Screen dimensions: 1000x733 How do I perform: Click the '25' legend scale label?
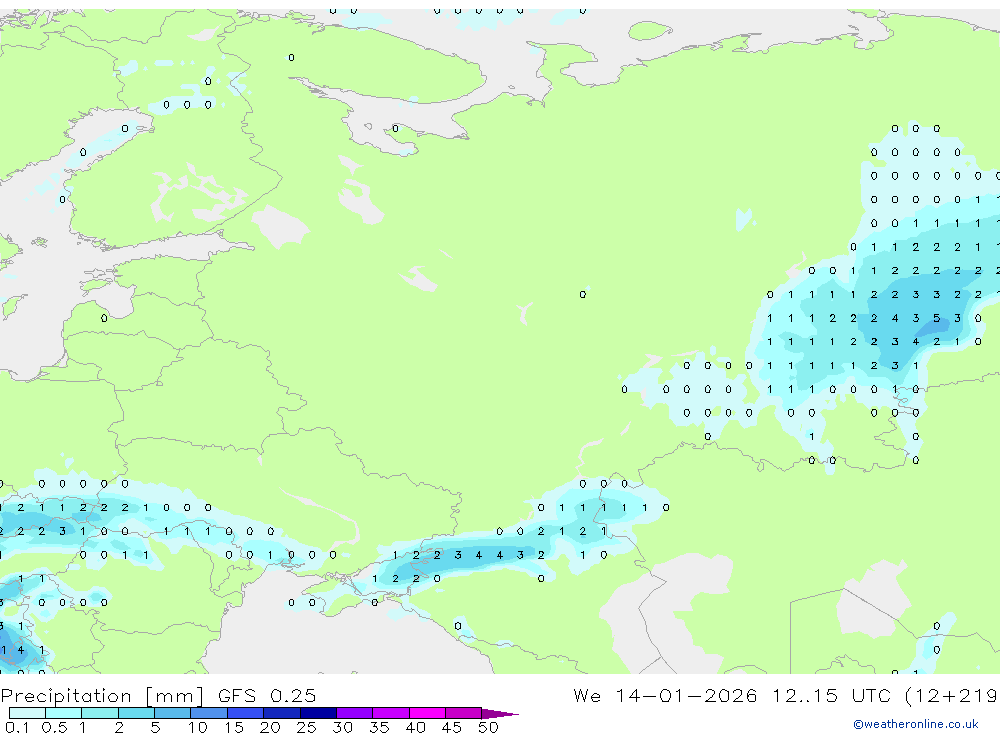point(306,727)
